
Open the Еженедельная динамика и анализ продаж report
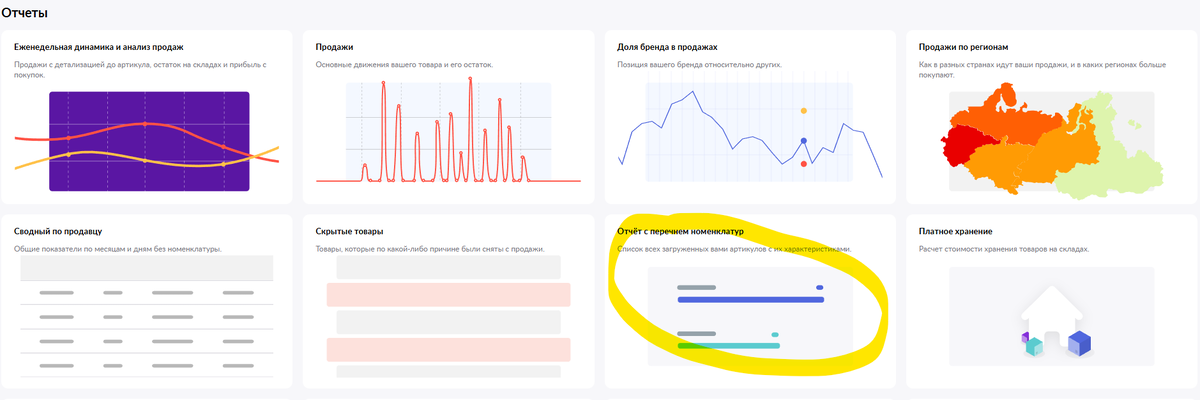pos(99,47)
